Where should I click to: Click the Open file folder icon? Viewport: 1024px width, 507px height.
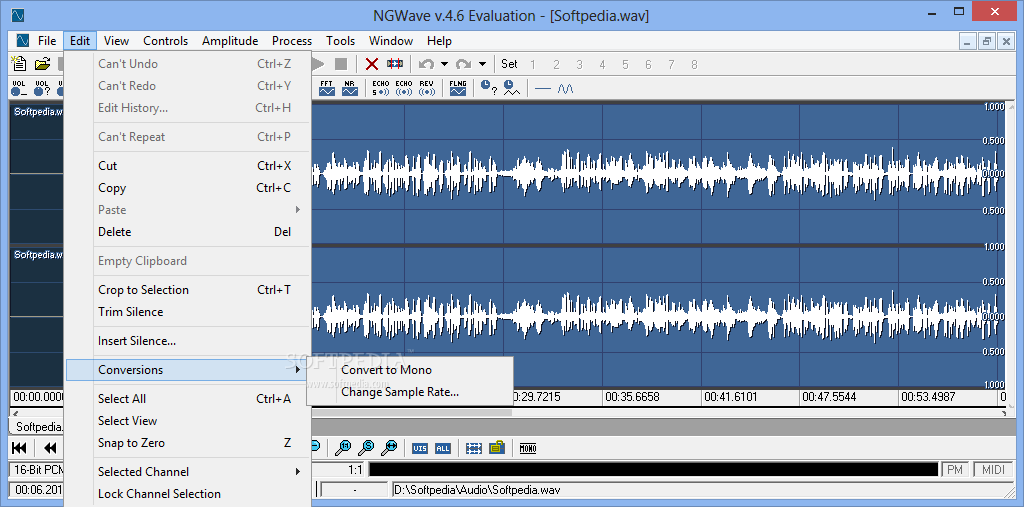pos(42,63)
